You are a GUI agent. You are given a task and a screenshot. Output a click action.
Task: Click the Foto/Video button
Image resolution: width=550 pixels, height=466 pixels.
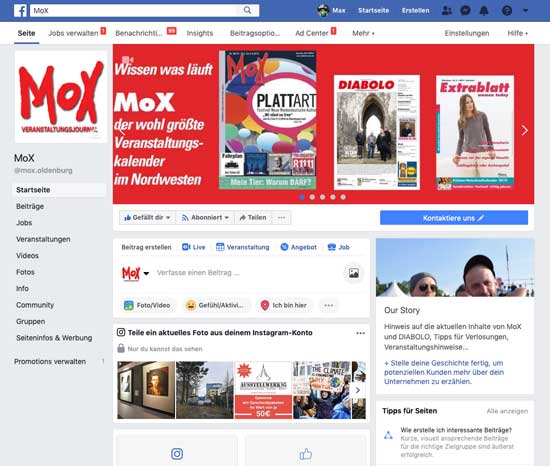tap(148, 305)
